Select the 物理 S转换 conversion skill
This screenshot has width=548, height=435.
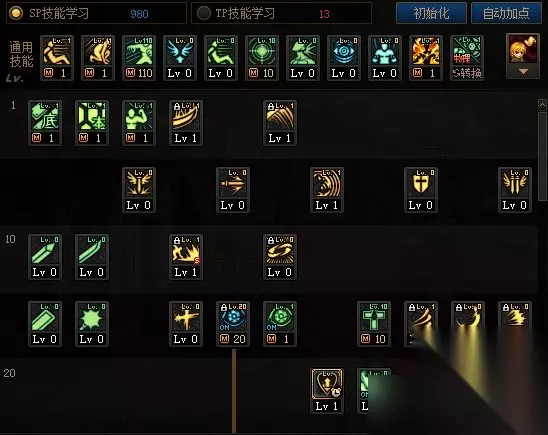(467, 58)
